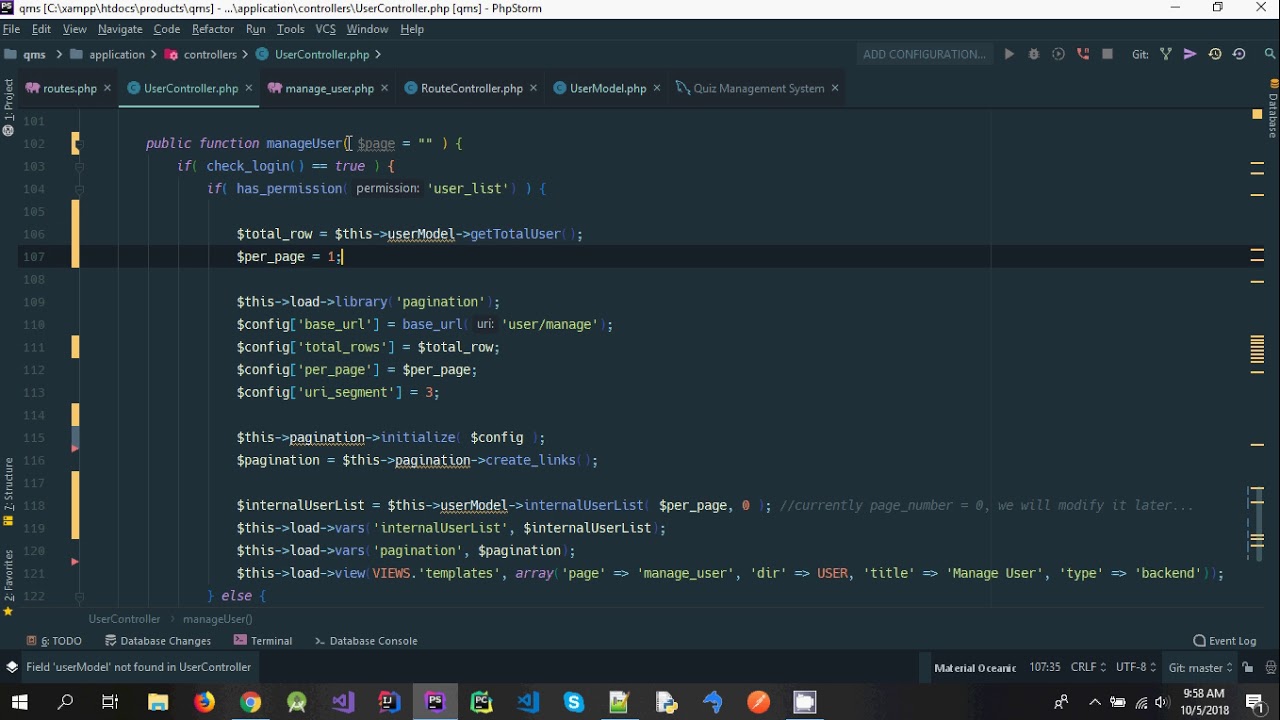
Task: Change line separator CRLF selector
Action: pyautogui.click(x=1088, y=667)
